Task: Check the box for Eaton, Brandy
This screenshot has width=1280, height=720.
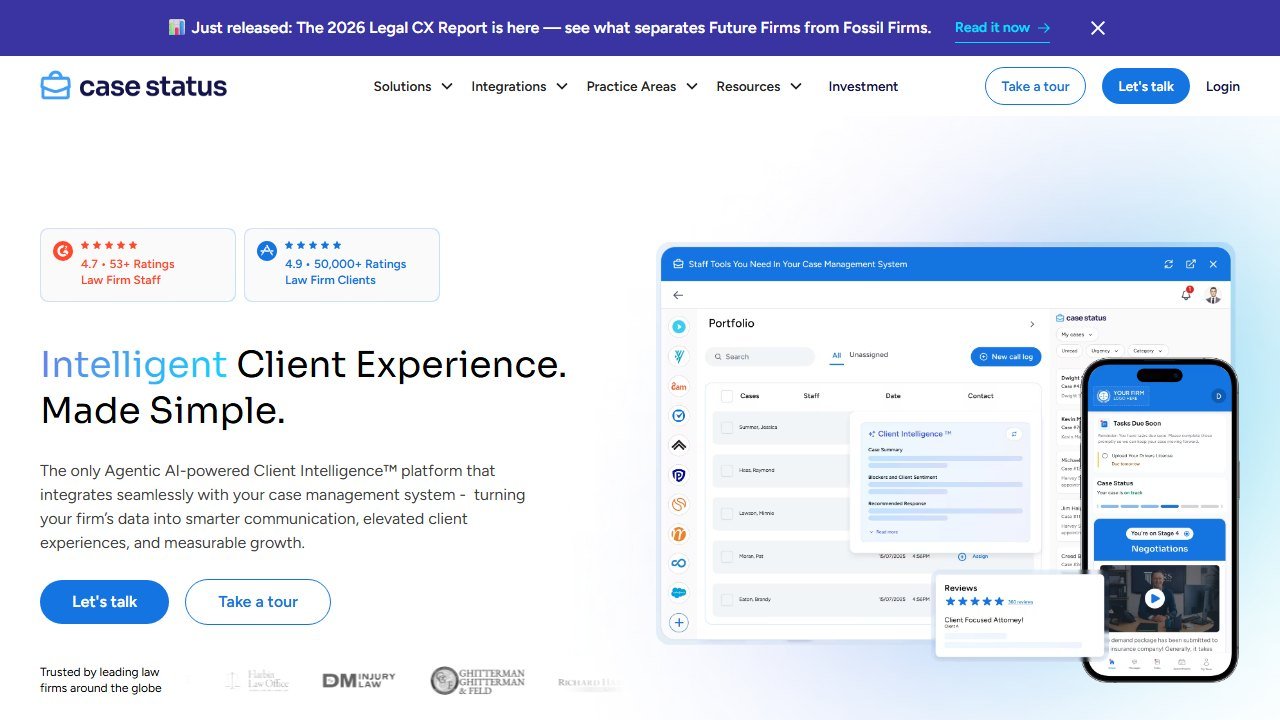Action: coord(727,600)
